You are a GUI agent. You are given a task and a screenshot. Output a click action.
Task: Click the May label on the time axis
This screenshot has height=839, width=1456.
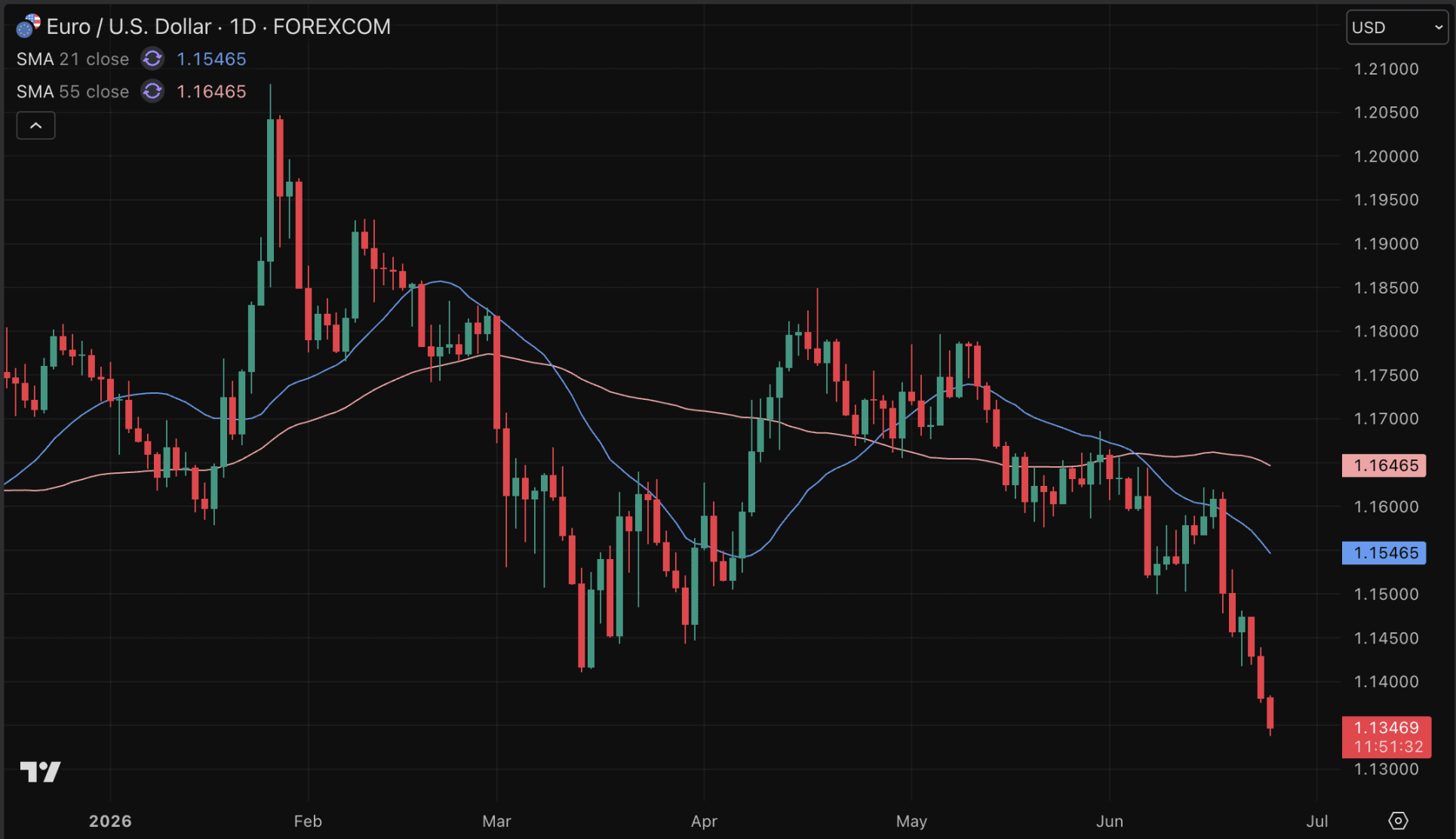click(x=911, y=821)
